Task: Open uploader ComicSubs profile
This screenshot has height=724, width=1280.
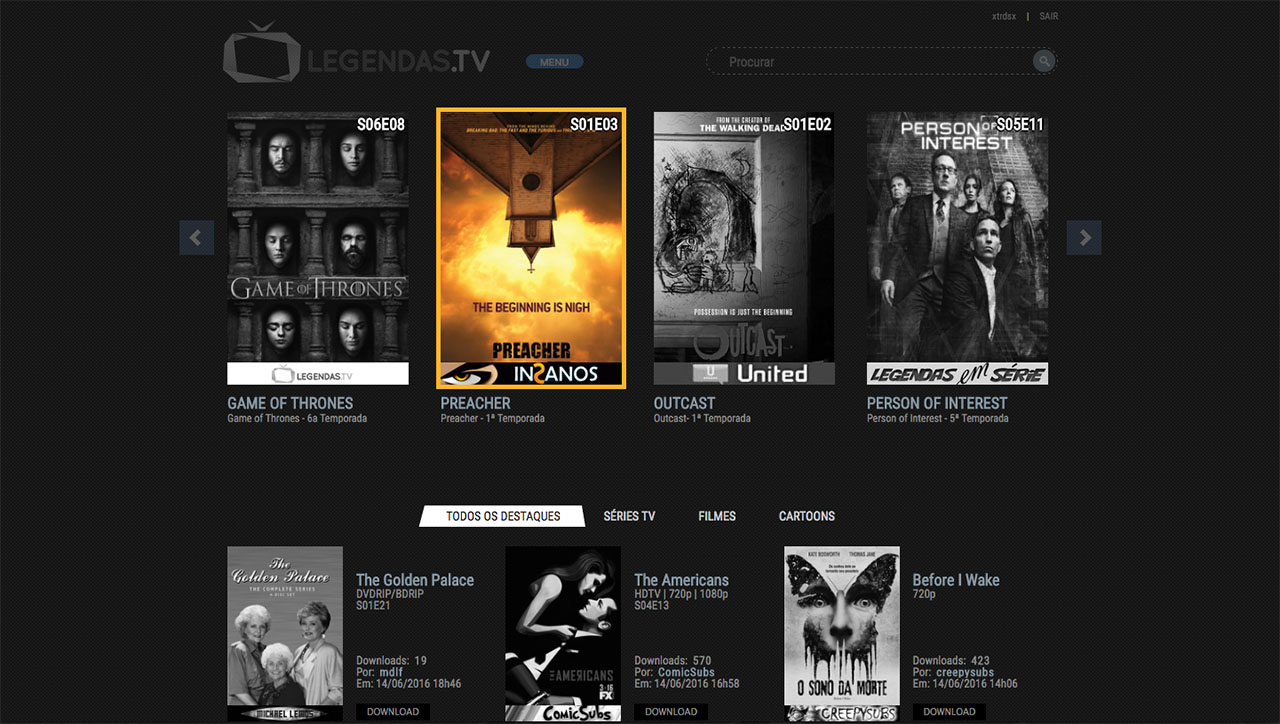Action: 686,672
